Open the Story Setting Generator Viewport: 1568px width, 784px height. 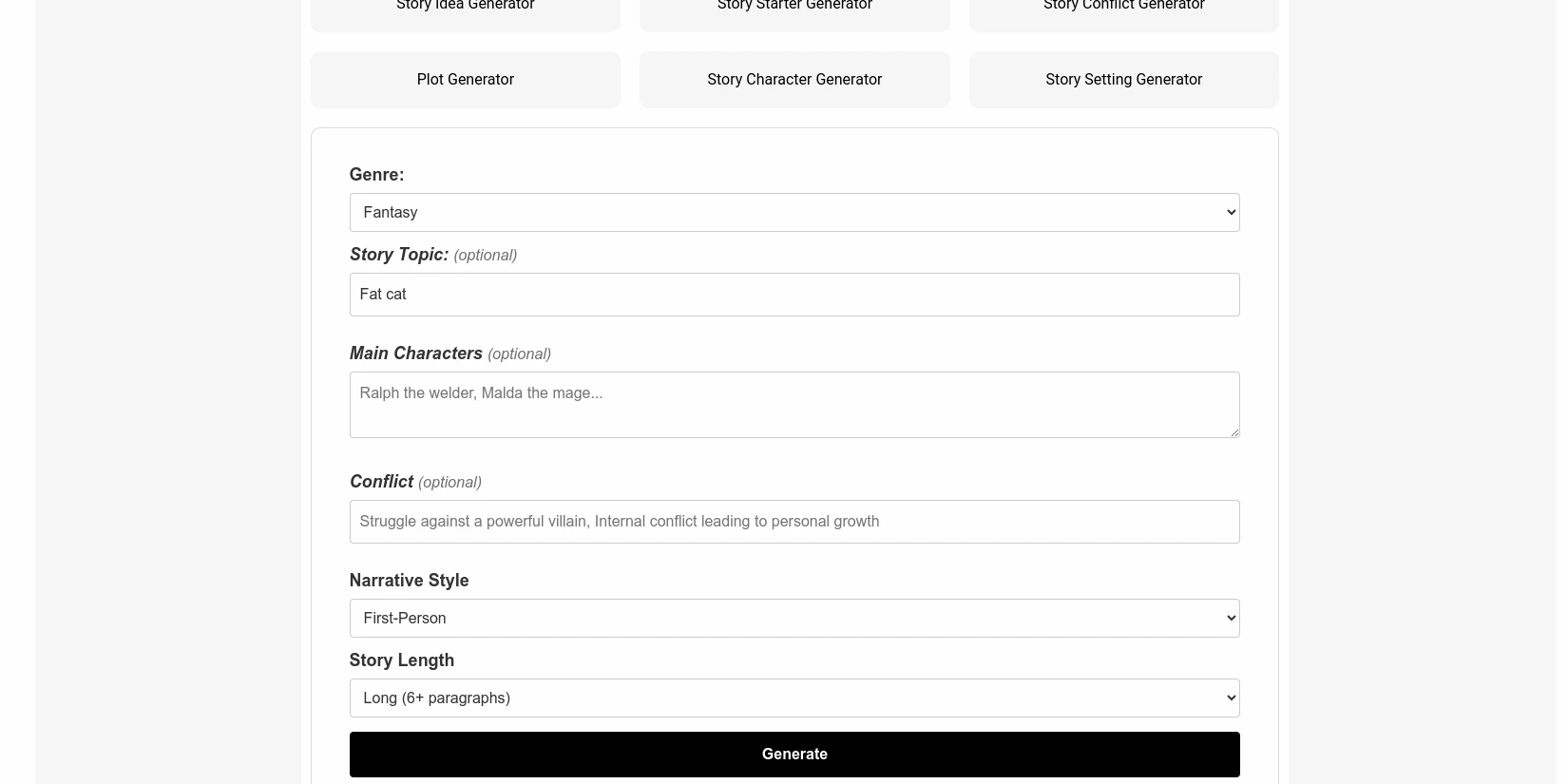point(1123,79)
